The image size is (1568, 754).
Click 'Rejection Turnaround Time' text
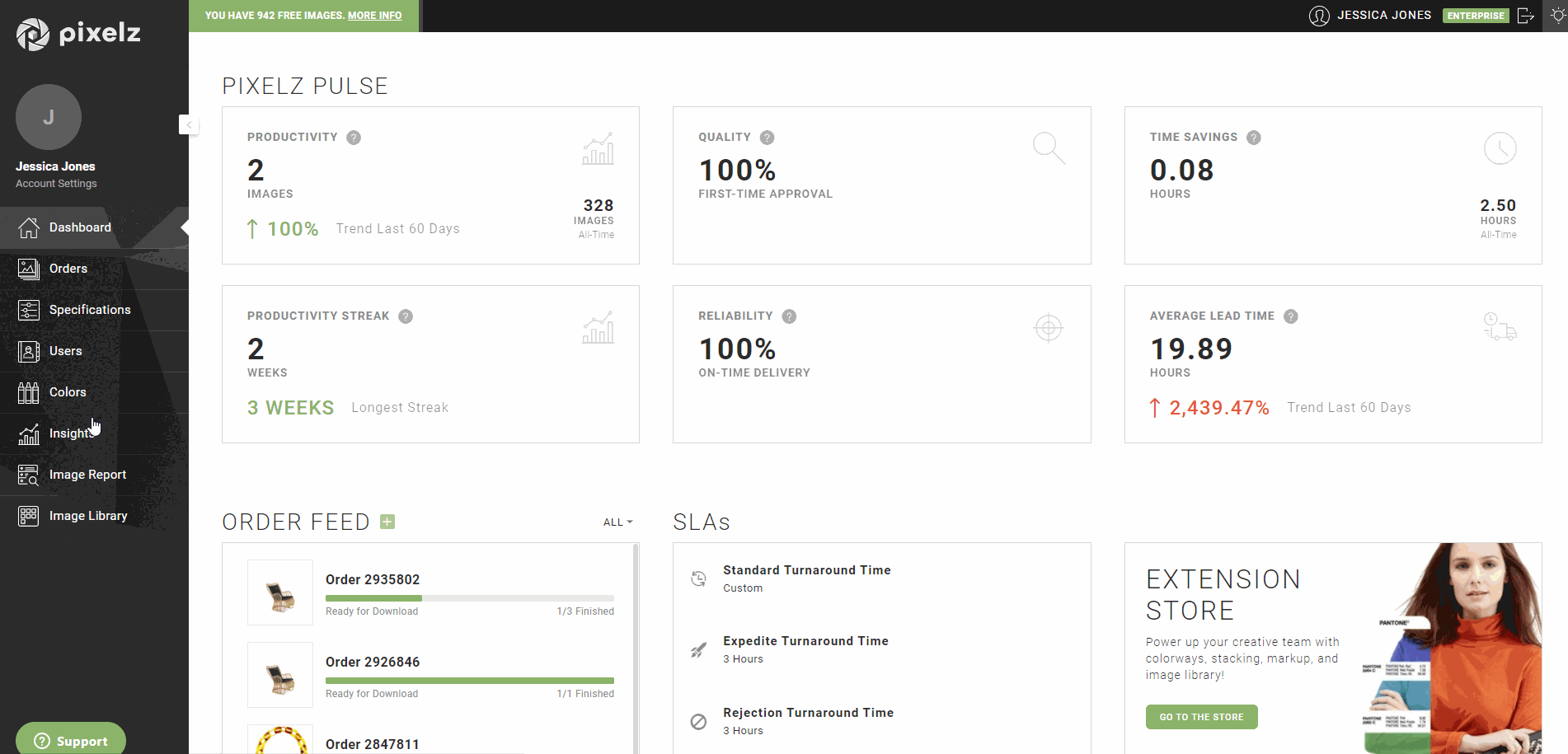tap(809, 713)
